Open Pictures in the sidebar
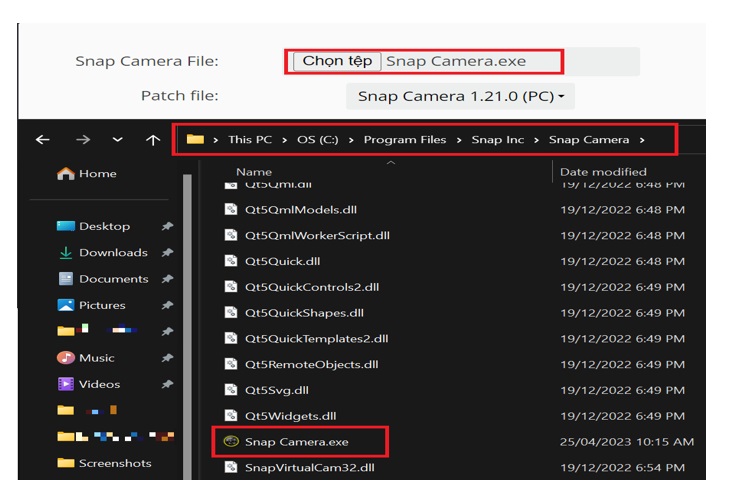Screen dimensions: 729x490 point(102,305)
